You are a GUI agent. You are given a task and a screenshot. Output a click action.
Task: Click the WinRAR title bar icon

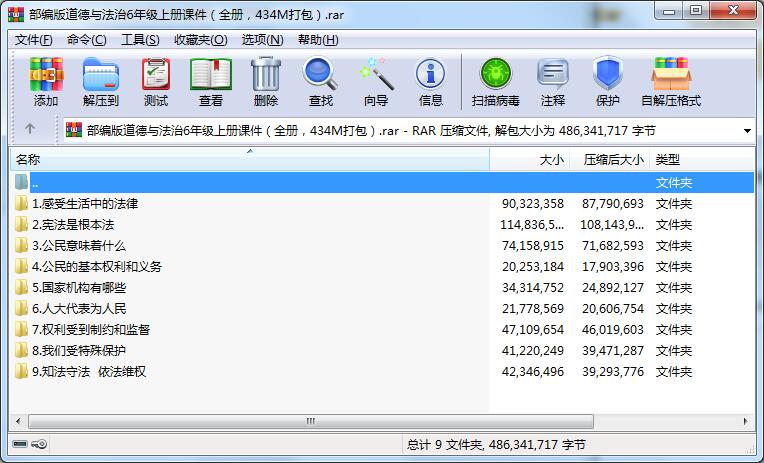(16, 15)
